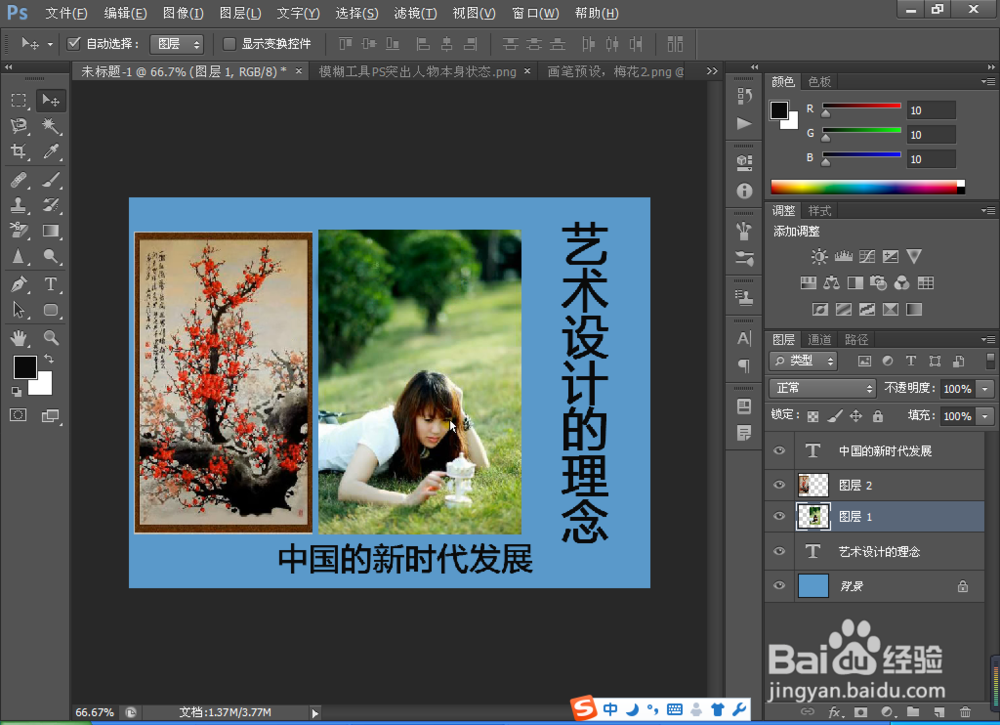Hide the 中国的新时代发展 text layer

coord(779,451)
